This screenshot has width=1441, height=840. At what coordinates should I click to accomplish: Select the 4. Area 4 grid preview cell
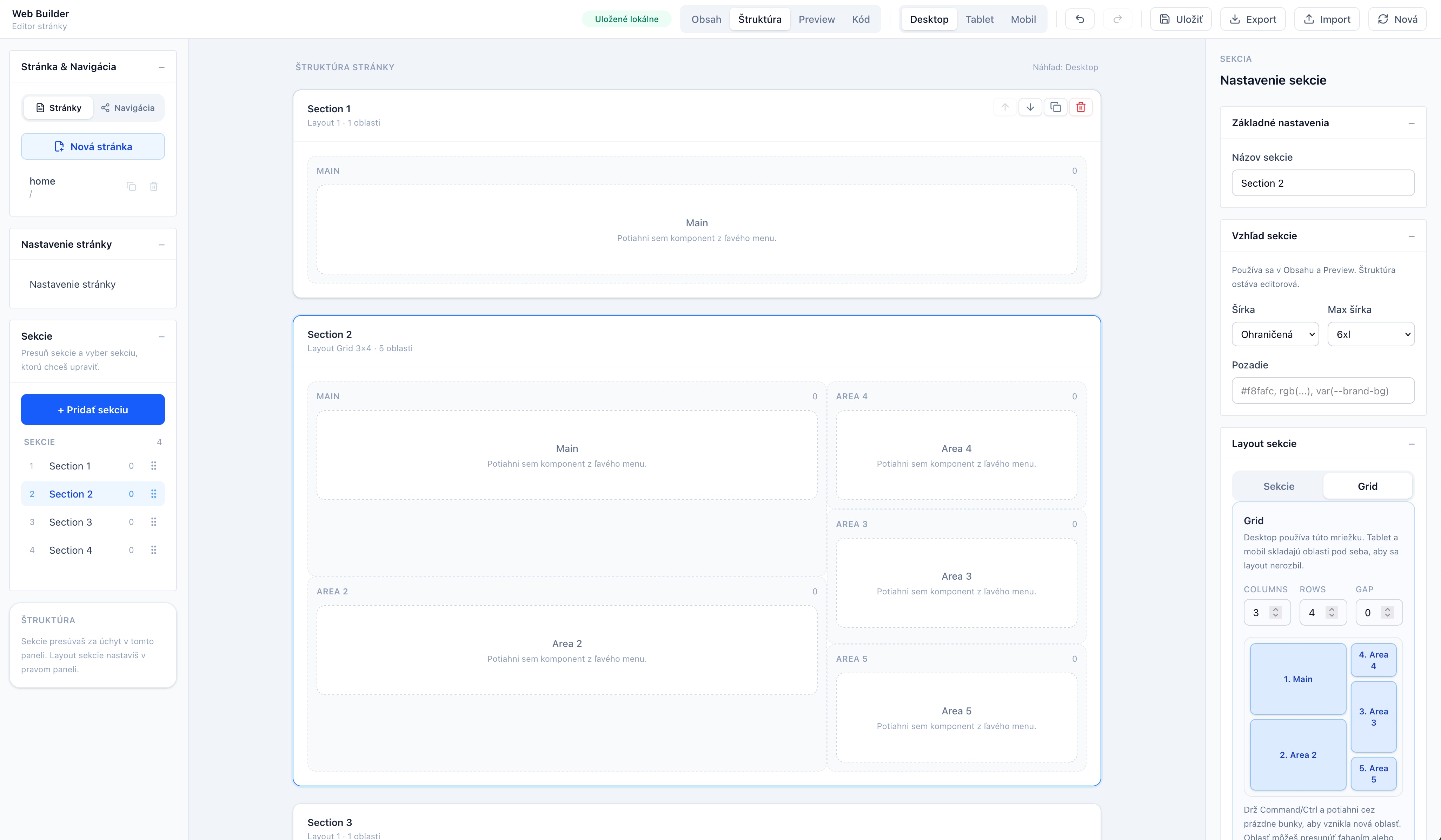tap(1373, 660)
